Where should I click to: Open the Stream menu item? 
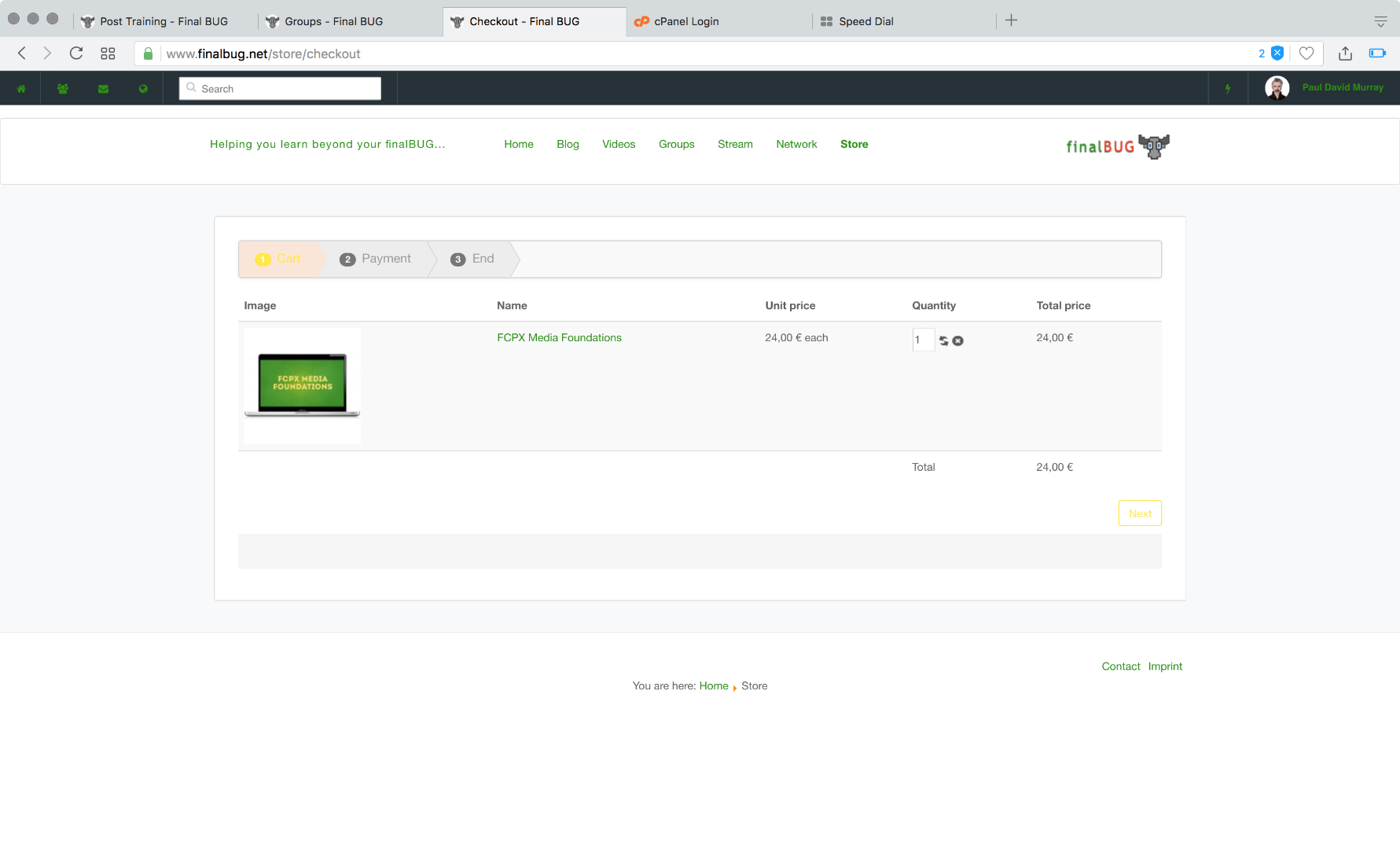(735, 144)
